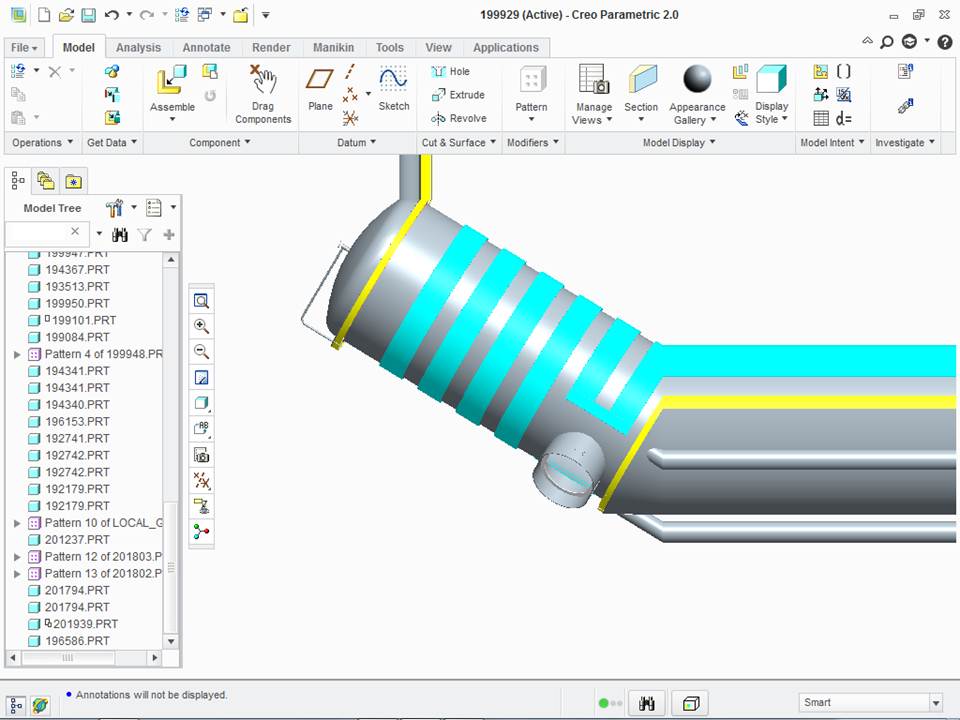Screen dimensions: 960x720
Task: Click the Repaint icon in graphics toolbar
Action: click(x=201, y=377)
